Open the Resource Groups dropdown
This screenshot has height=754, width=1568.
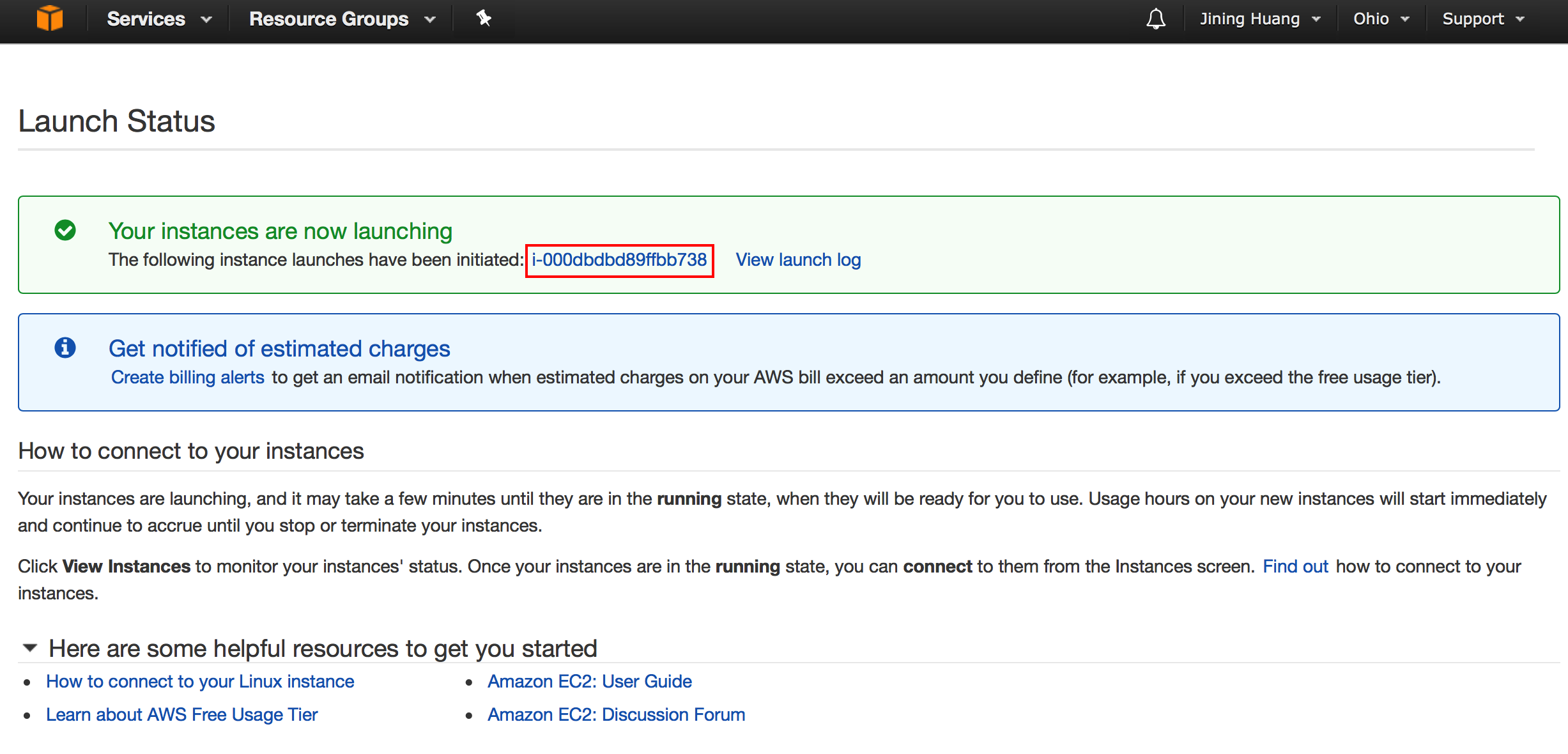342,19
